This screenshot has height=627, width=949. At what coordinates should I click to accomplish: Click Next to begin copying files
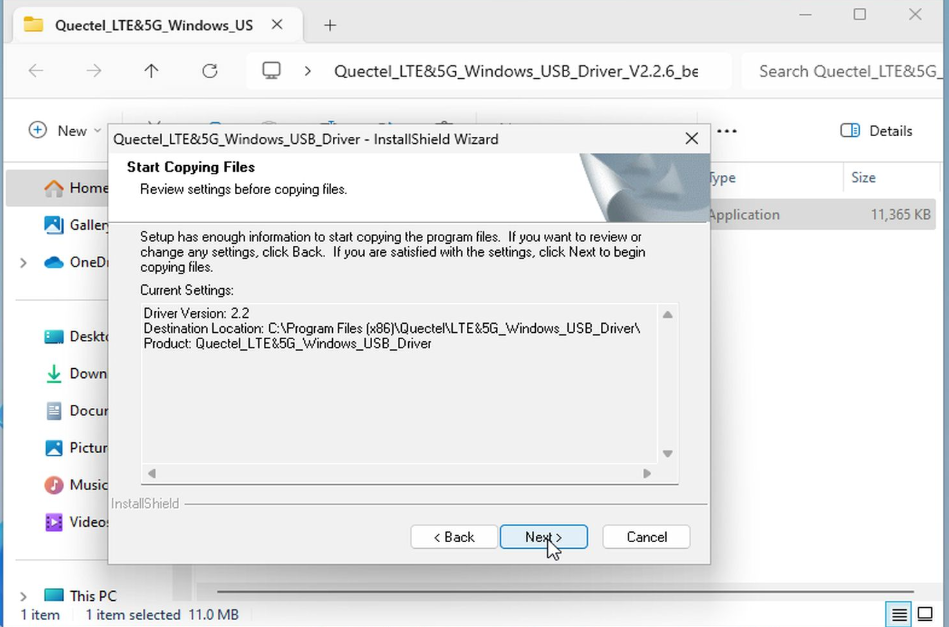(x=543, y=537)
